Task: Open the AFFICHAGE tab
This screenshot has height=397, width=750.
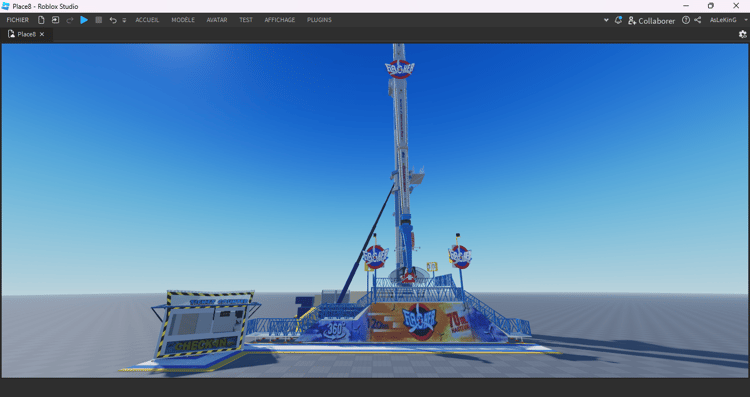Action: [x=280, y=20]
